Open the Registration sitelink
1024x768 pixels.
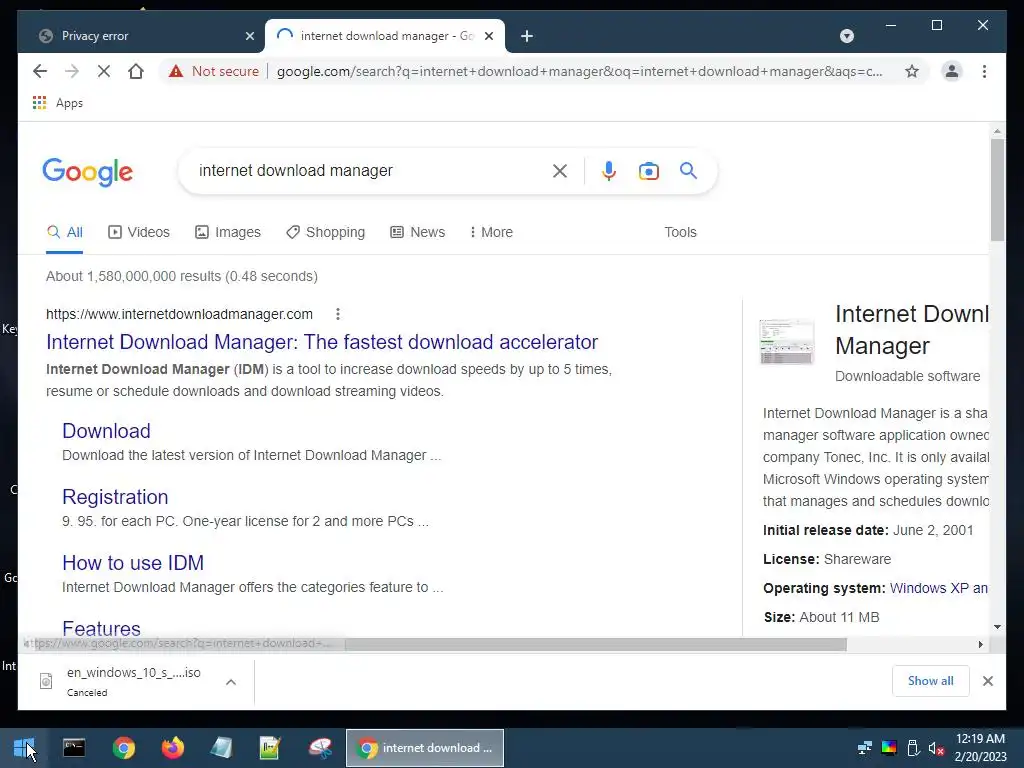tap(115, 497)
